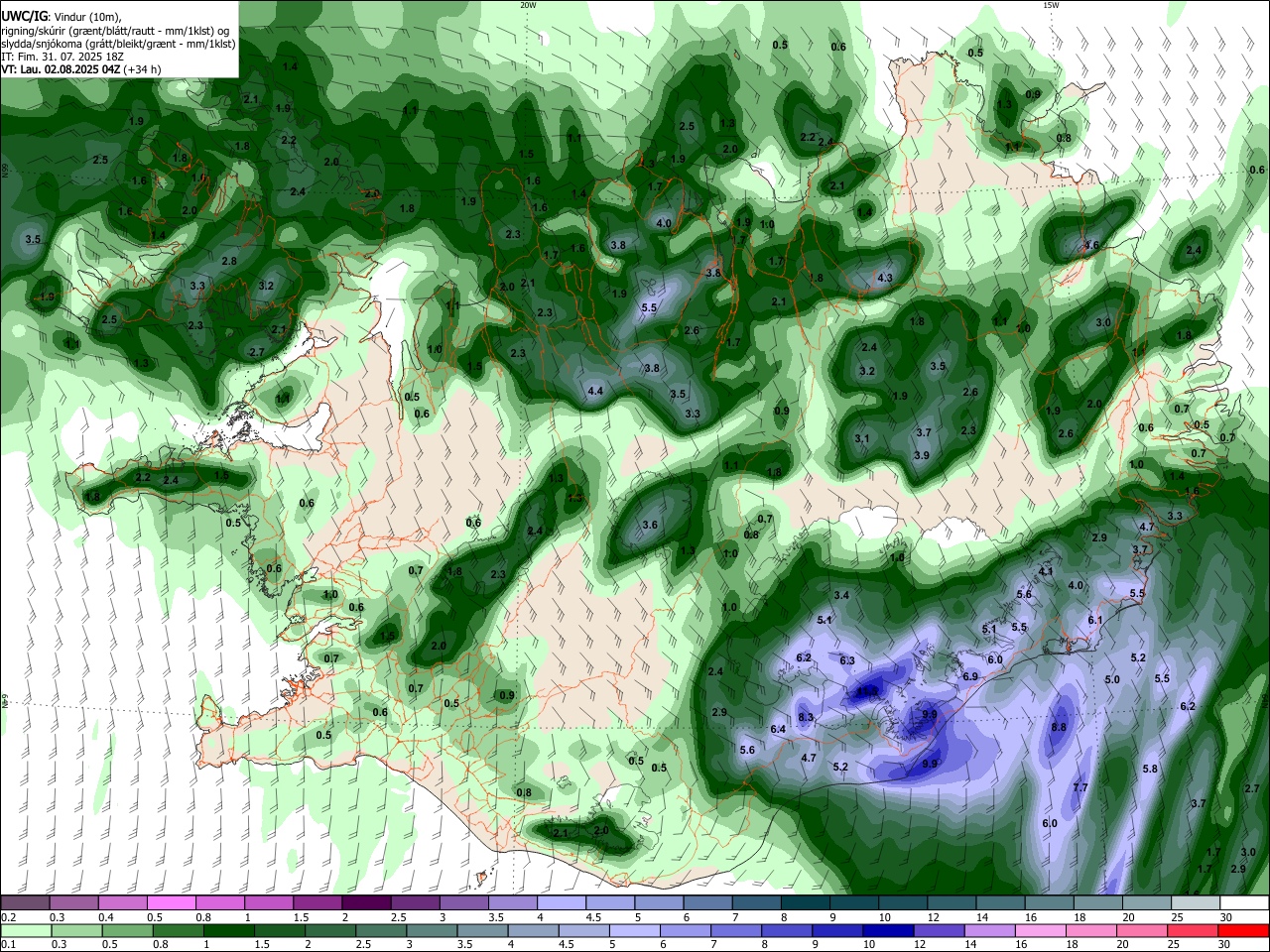1270x952 pixels.
Task: Click the 3.6 precipitation value on the map
Action: (650, 525)
